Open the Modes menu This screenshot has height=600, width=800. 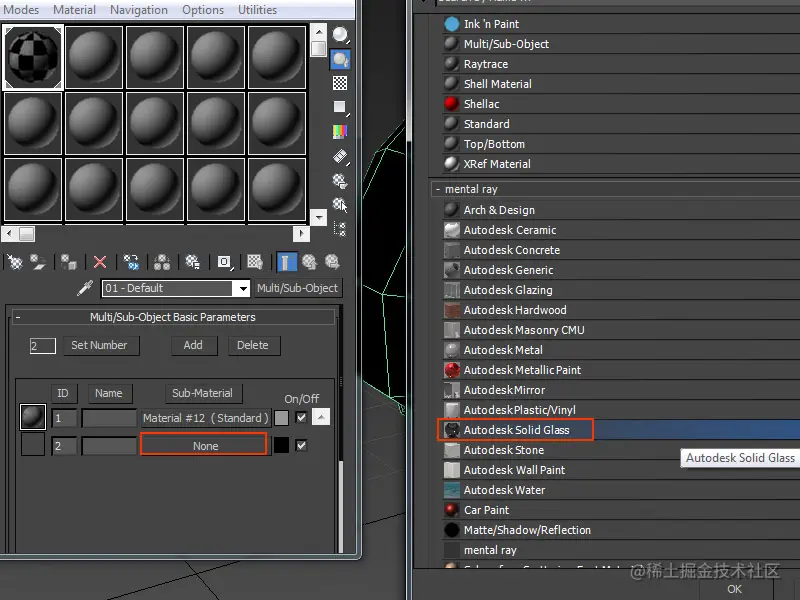coord(21,10)
